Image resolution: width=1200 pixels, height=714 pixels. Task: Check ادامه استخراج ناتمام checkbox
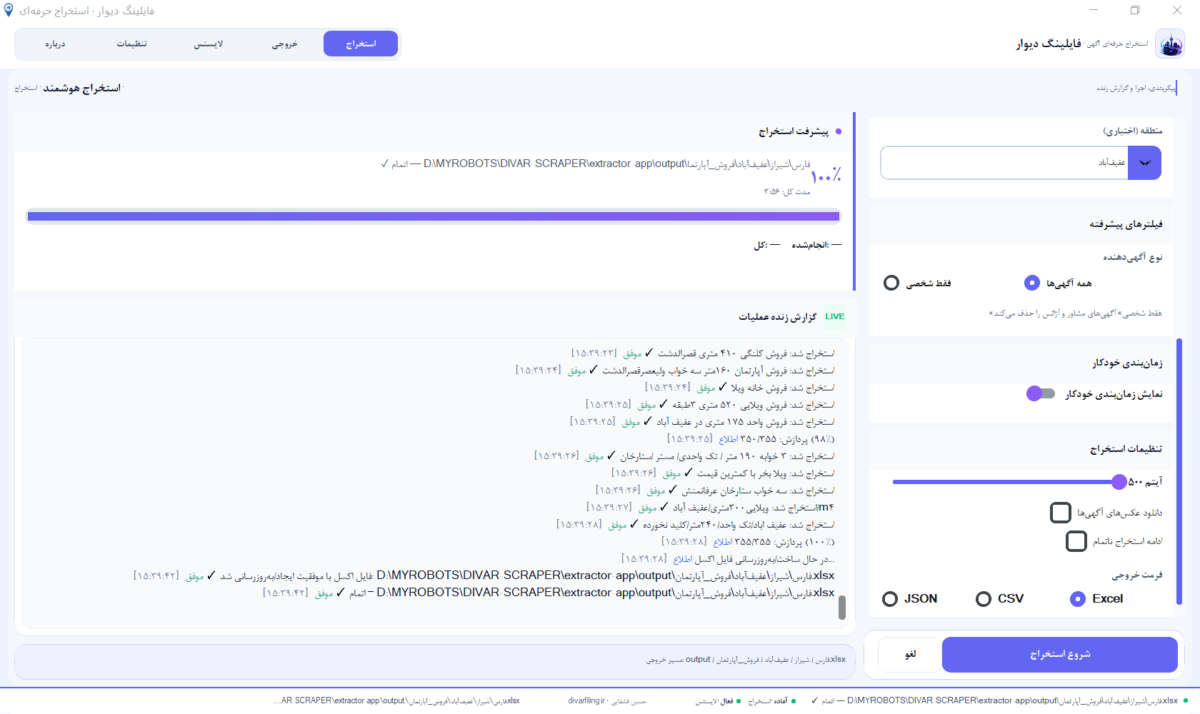1076,542
